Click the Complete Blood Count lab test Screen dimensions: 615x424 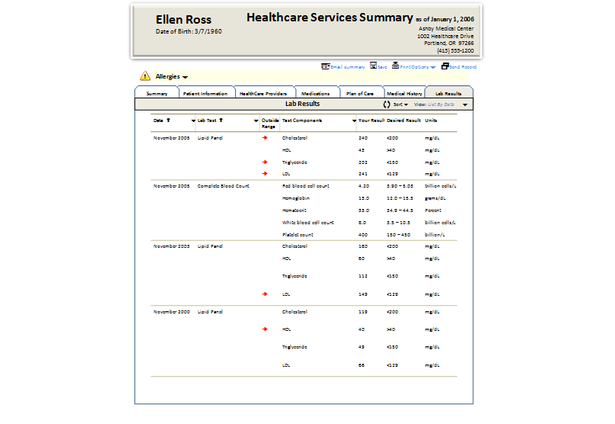(x=223, y=186)
